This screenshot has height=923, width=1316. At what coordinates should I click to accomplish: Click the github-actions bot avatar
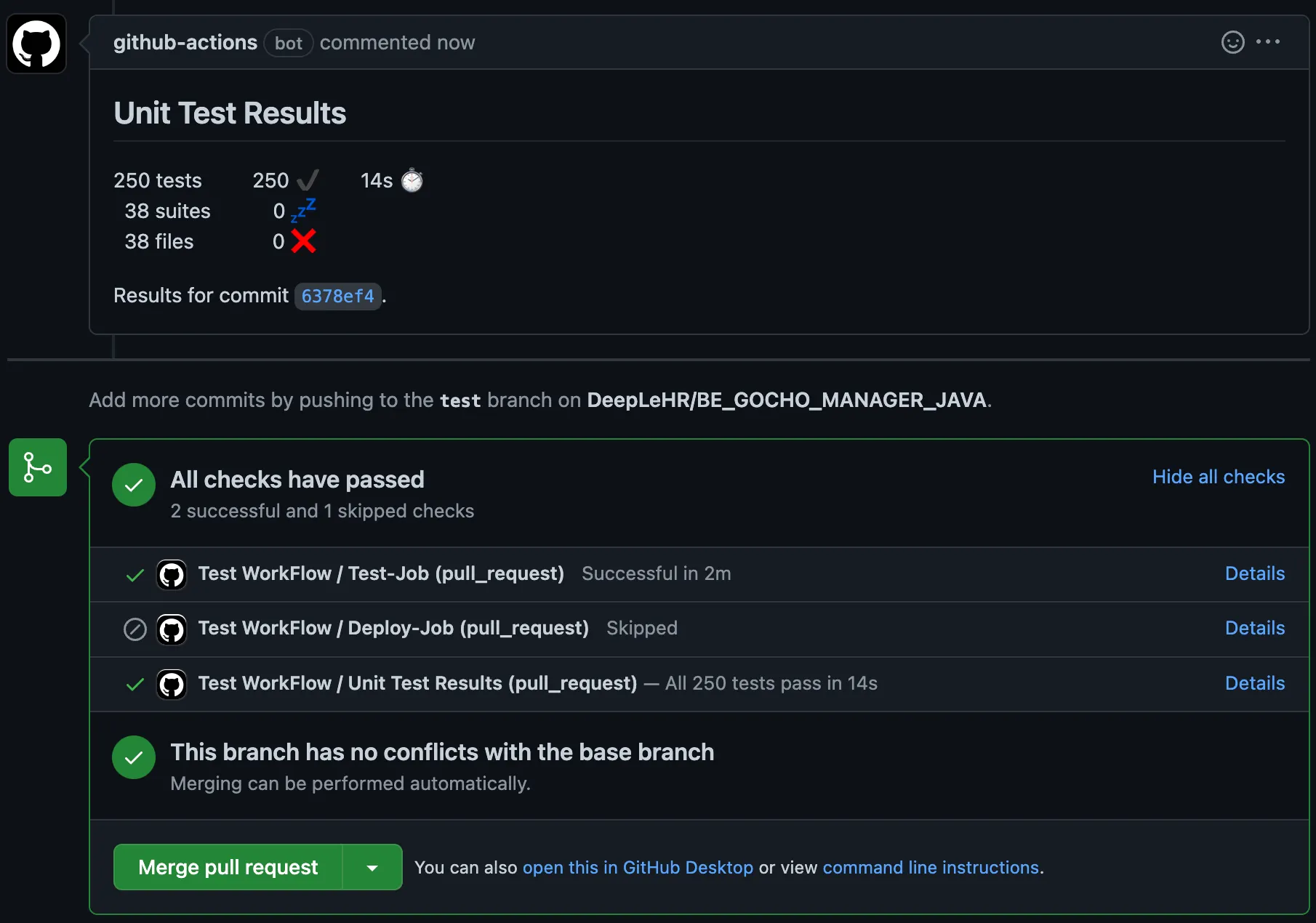[36, 44]
